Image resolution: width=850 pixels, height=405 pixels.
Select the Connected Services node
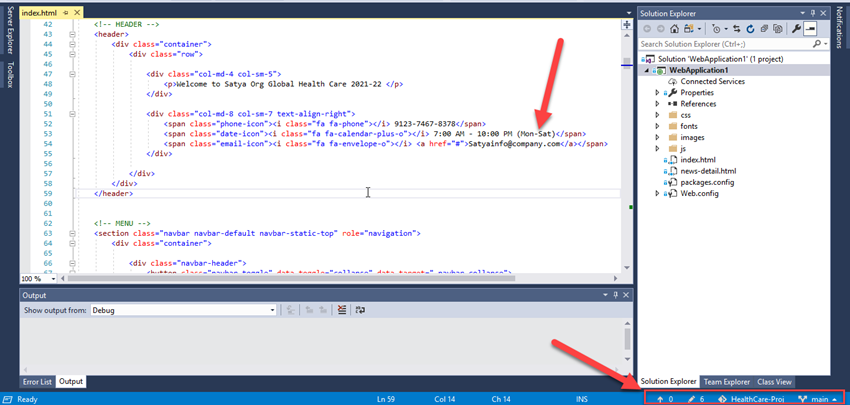click(712, 81)
